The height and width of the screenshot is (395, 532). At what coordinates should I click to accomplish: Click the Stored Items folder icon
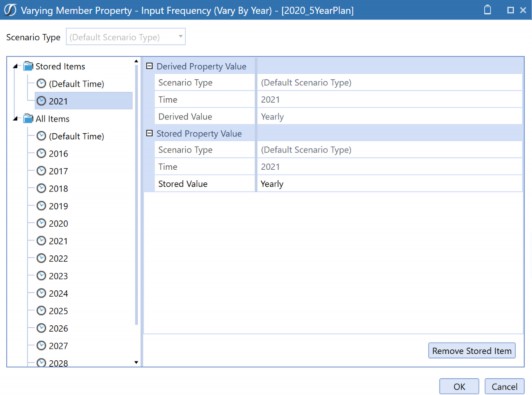tap(28, 66)
